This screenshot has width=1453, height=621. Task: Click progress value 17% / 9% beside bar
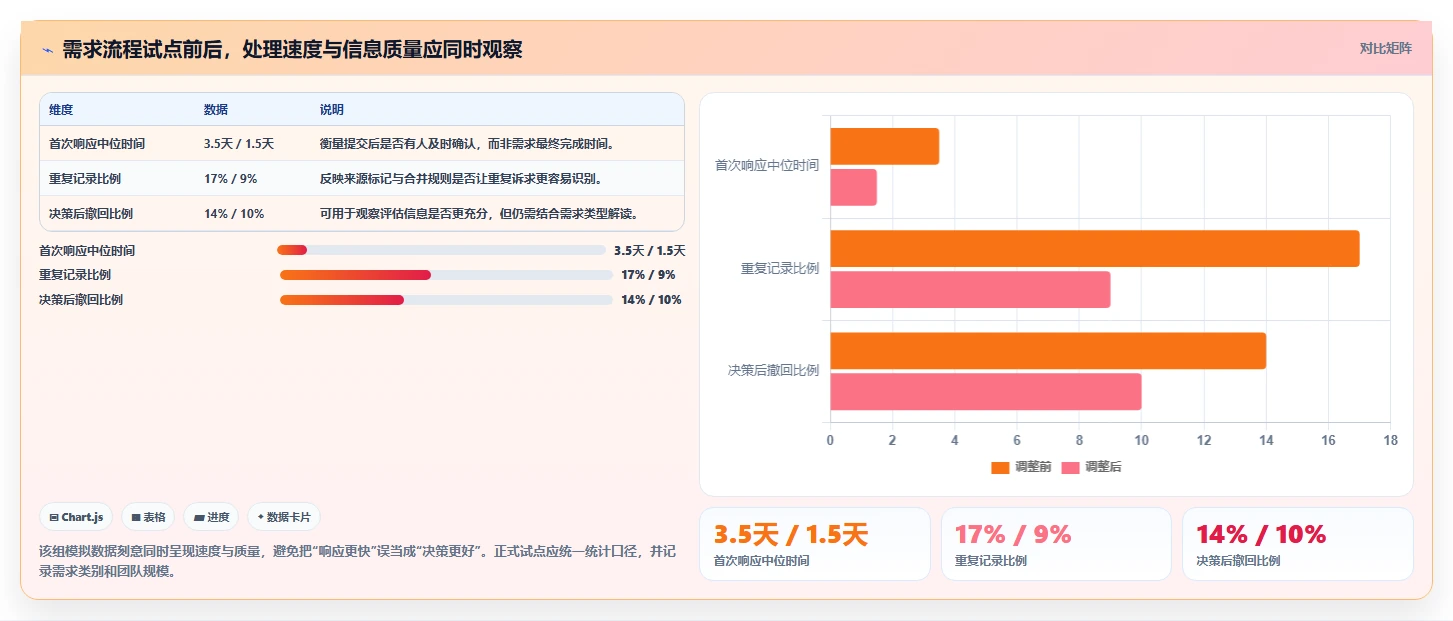[x=648, y=275]
